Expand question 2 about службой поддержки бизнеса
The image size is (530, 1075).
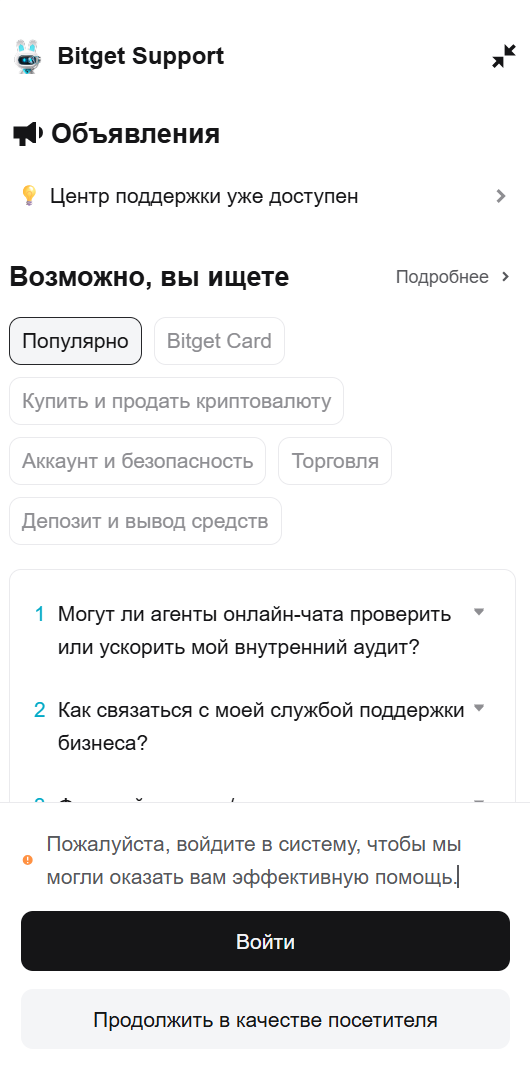(479, 708)
